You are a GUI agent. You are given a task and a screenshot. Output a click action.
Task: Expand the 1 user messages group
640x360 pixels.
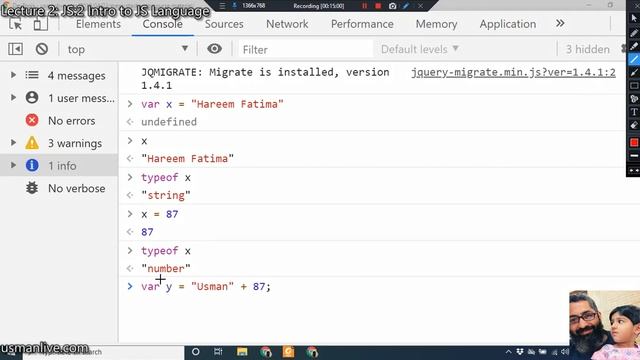13,98
